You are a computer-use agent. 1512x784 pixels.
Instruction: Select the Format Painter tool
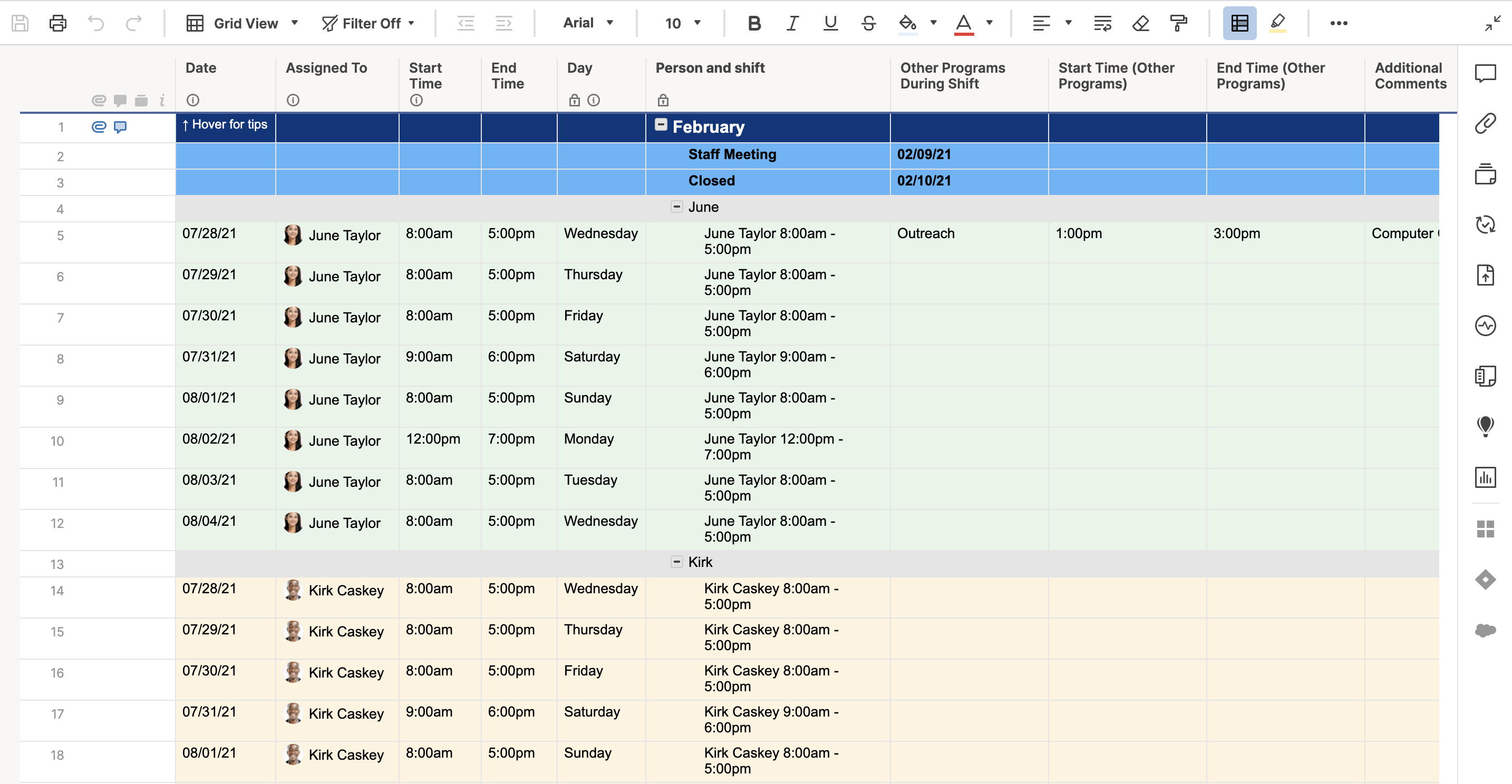tap(1178, 24)
